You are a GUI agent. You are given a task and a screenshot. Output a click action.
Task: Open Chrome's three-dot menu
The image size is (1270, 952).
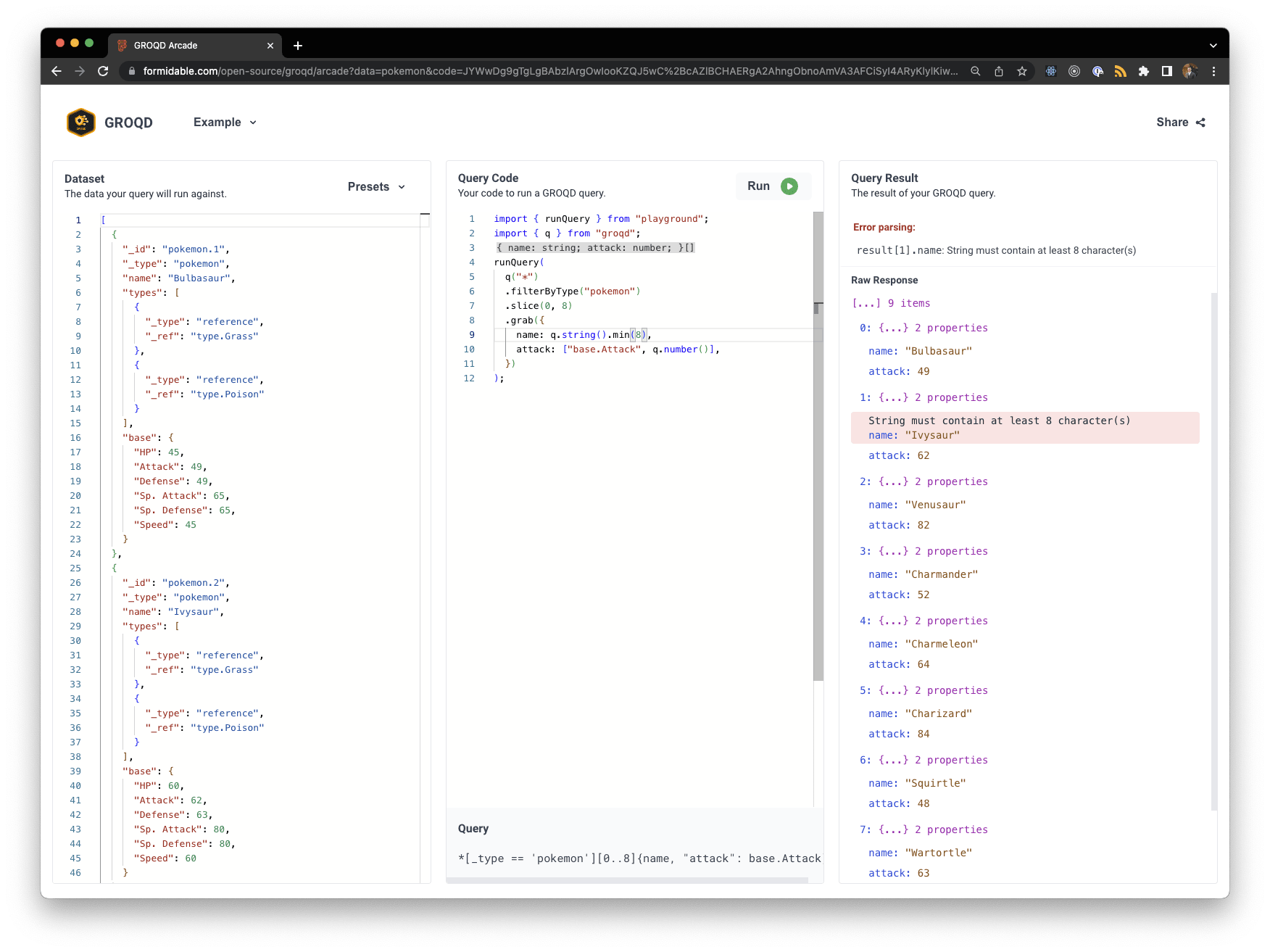pos(1213,71)
